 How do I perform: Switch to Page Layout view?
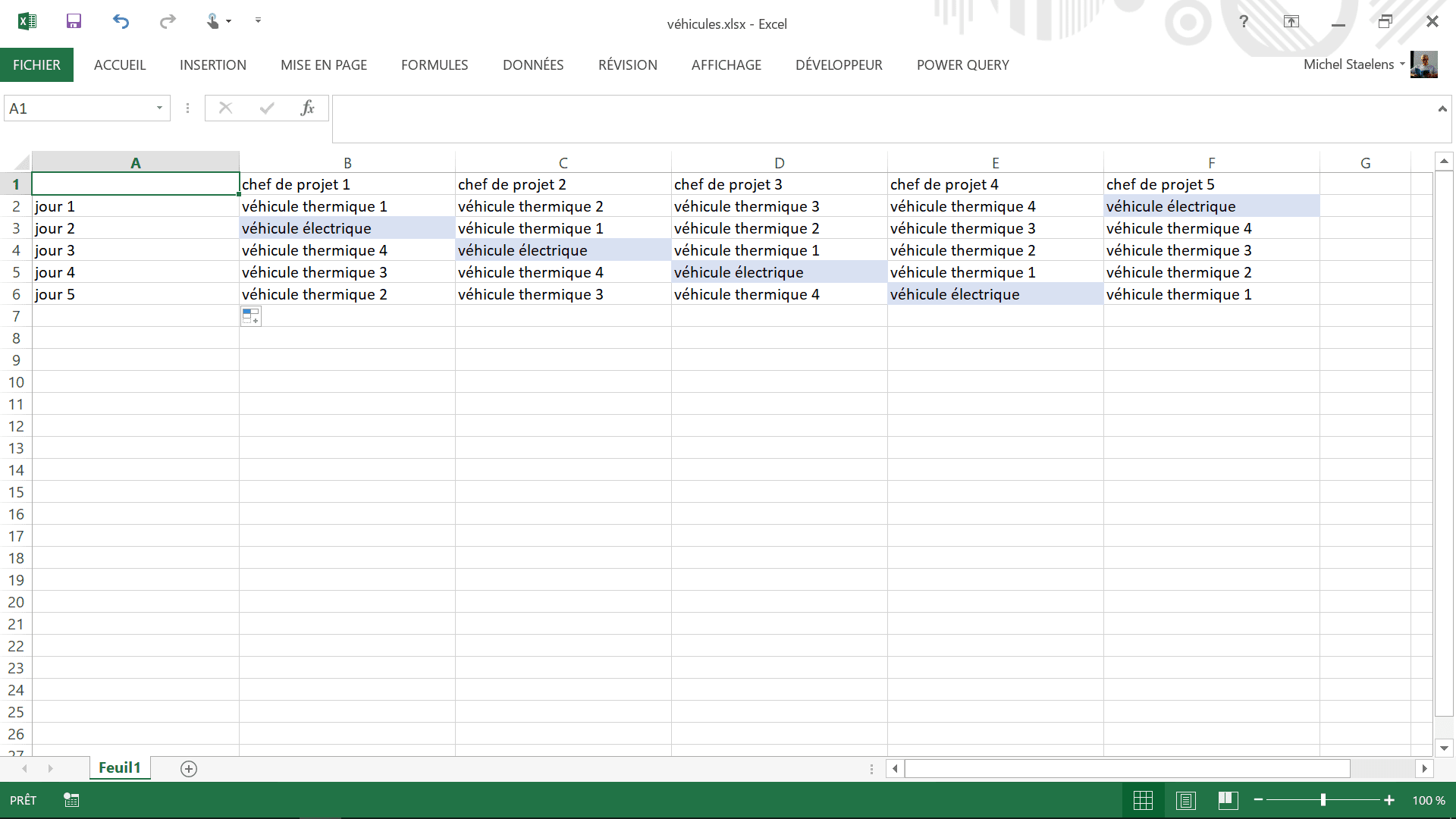pos(1186,800)
